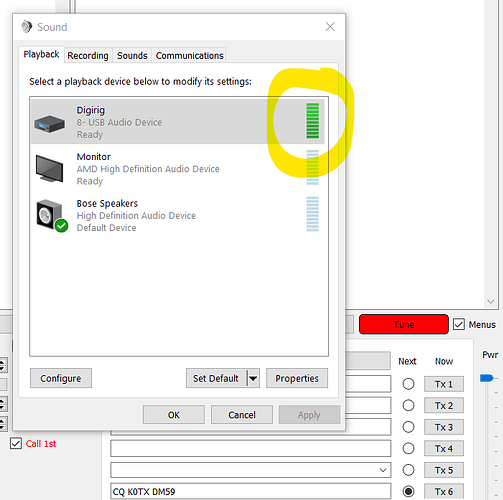Select the Next radio for Tx 2
Viewport: 503px width, 500px height.
pos(408,405)
